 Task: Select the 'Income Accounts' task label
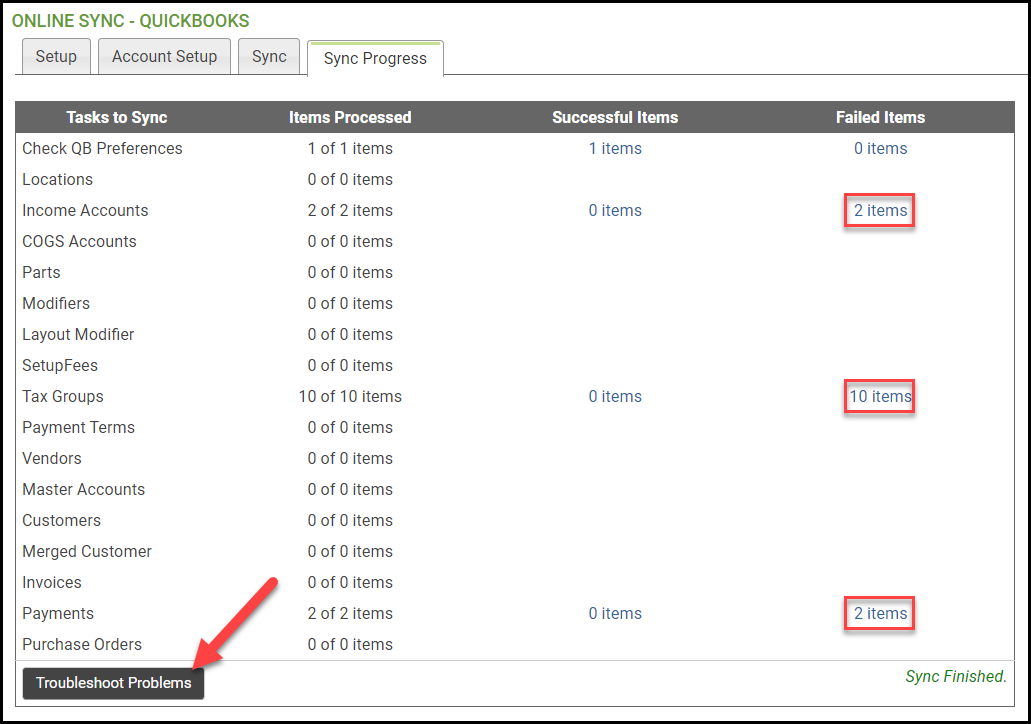coord(85,210)
